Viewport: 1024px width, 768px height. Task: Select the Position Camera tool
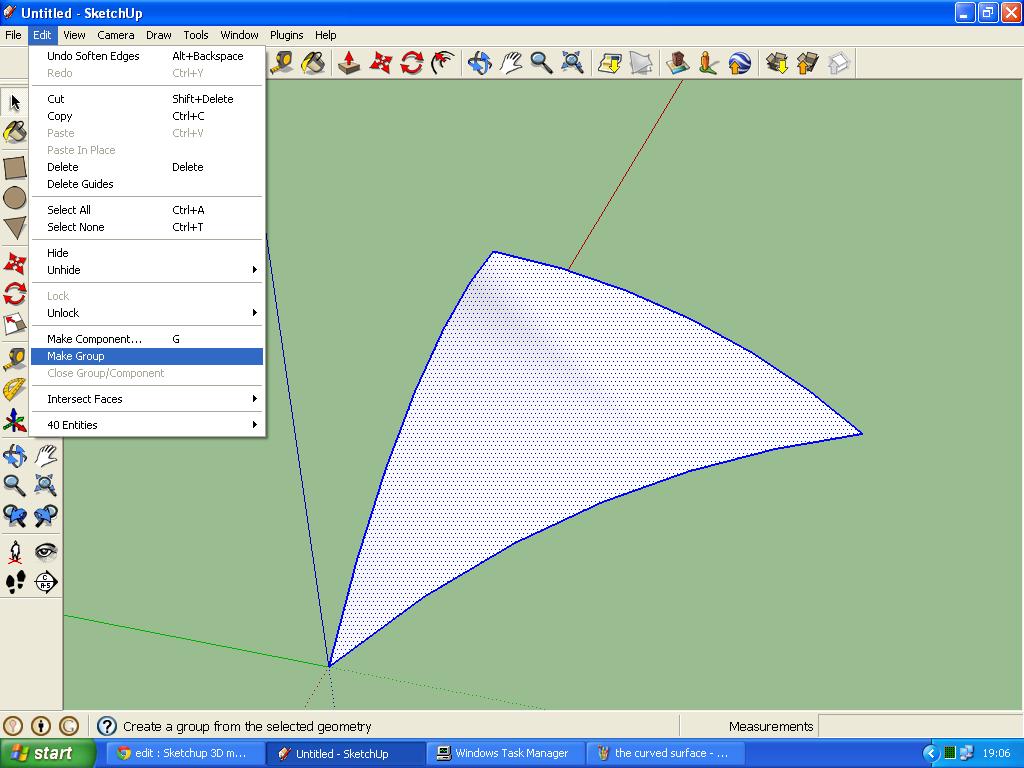click(x=14, y=552)
